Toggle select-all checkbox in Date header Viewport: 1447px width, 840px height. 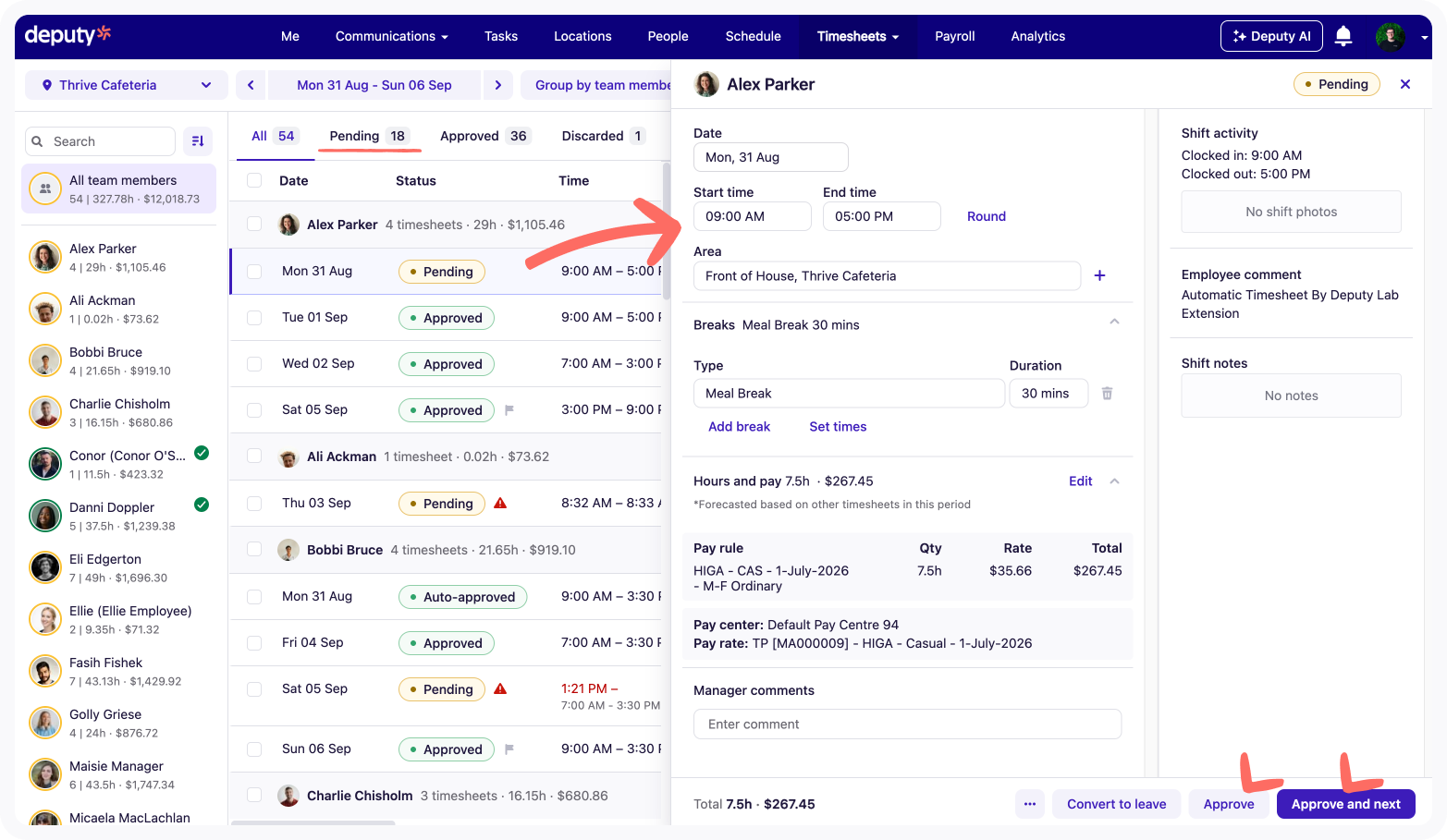tap(254, 181)
